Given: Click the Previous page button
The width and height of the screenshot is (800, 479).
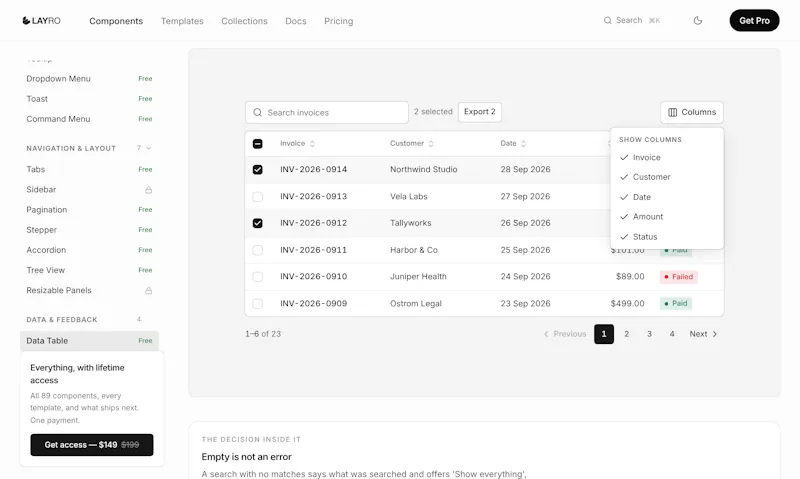Looking at the screenshot, I should [x=565, y=334].
